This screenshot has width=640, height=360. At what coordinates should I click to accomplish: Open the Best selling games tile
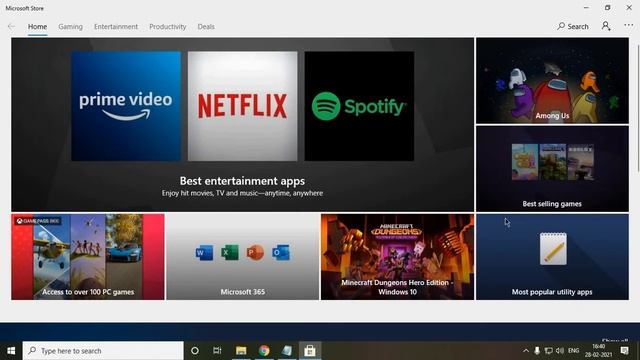pyautogui.click(x=552, y=169)
